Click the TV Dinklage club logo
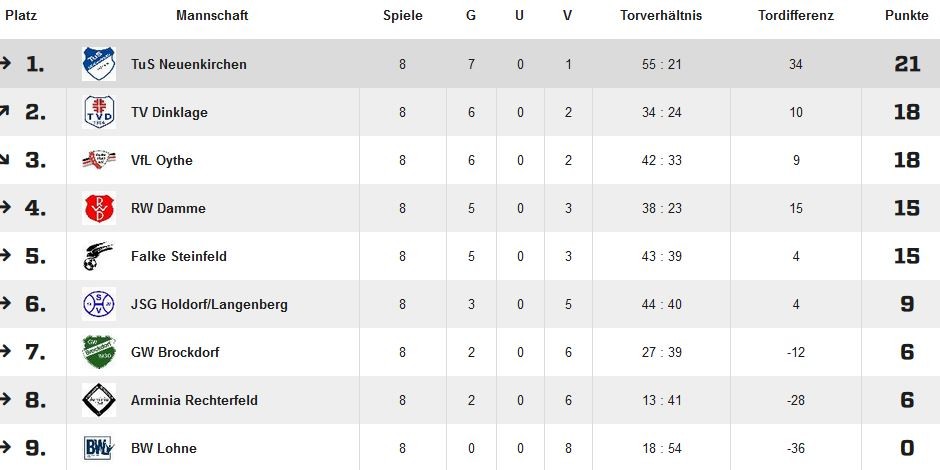Image resolution: width=940 pixels, height=470 pixels. coord(99,112)
